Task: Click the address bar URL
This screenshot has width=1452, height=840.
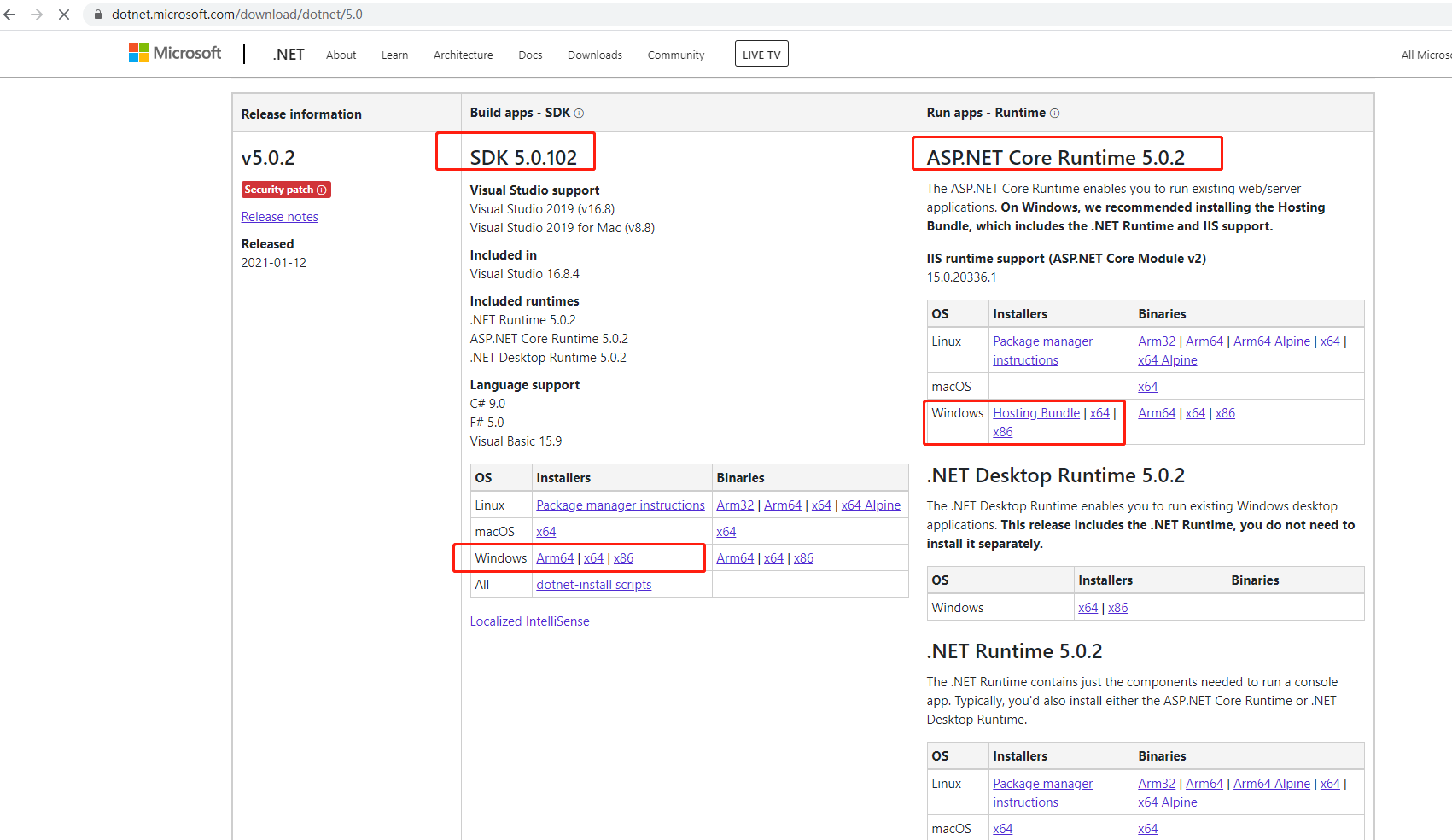Action: (237, 15)
